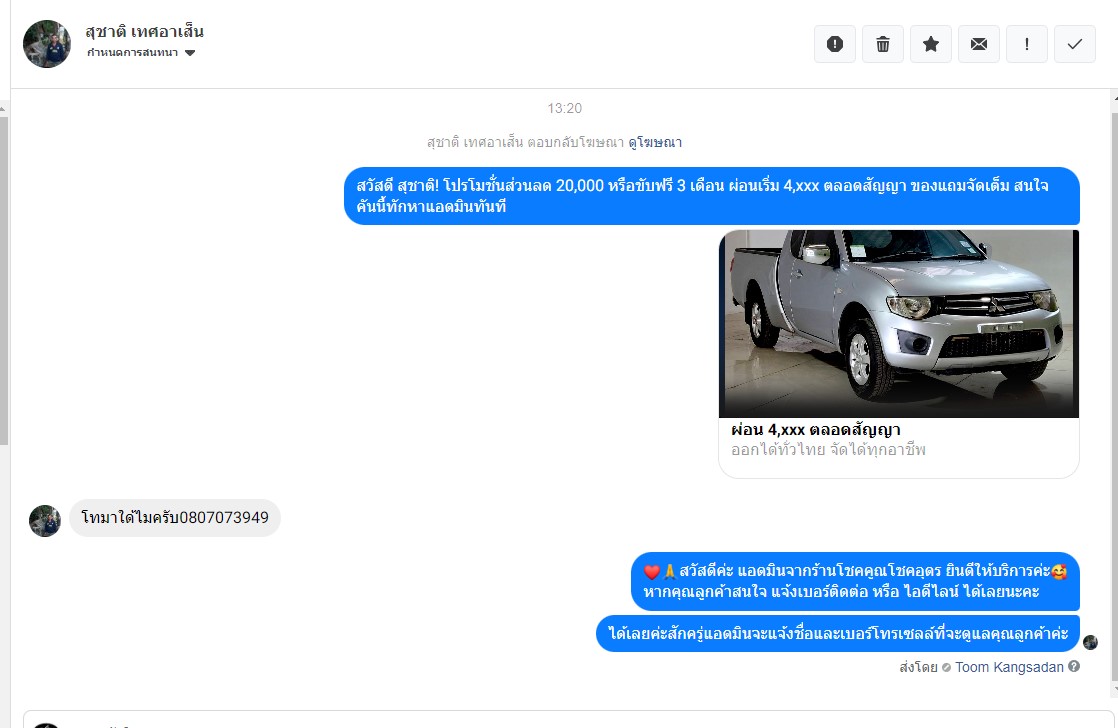
Task: Open the contact's profile picture in header
Action: 47,43
